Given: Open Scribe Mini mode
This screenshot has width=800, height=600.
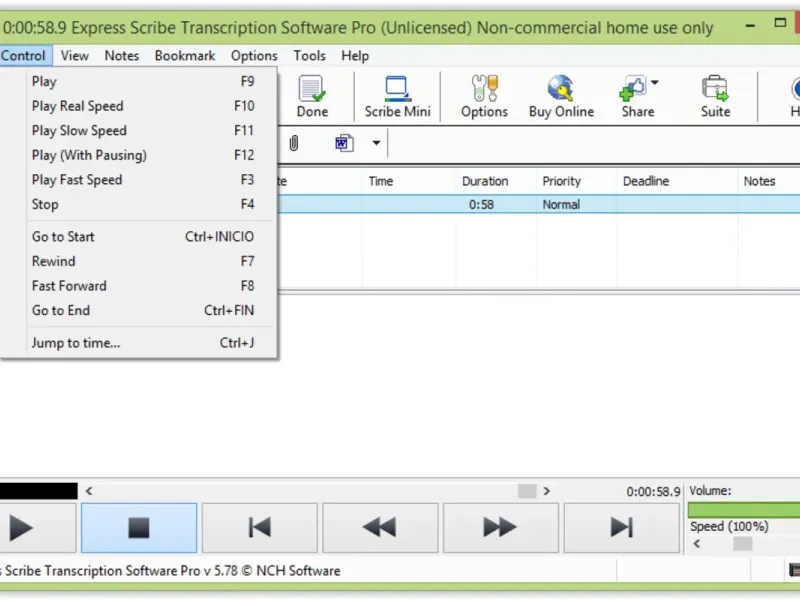Looking at the screenshot, I should [x=397, y=97].
